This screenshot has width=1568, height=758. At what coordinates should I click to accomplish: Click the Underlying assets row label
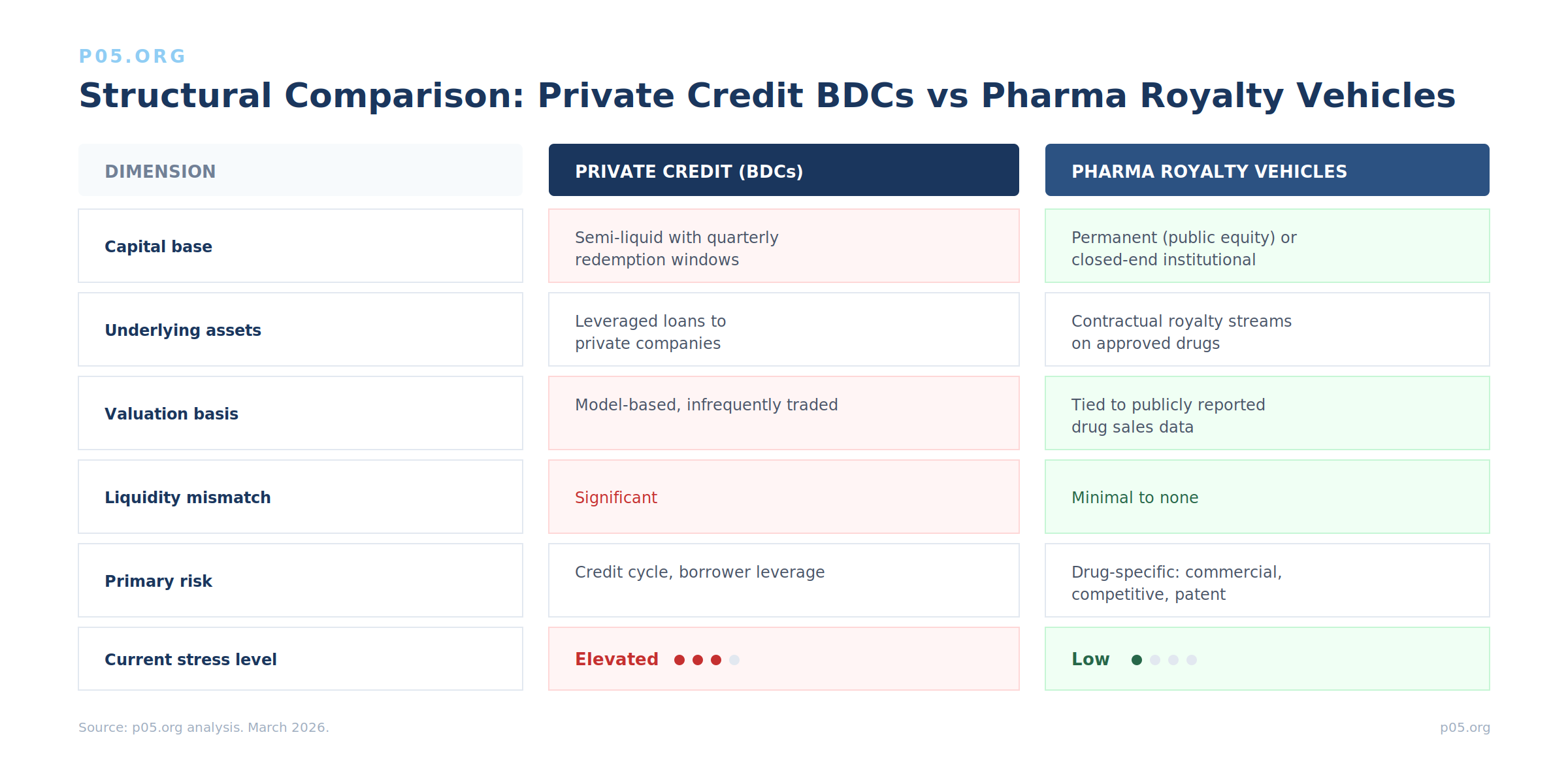(x=183, y=330)
